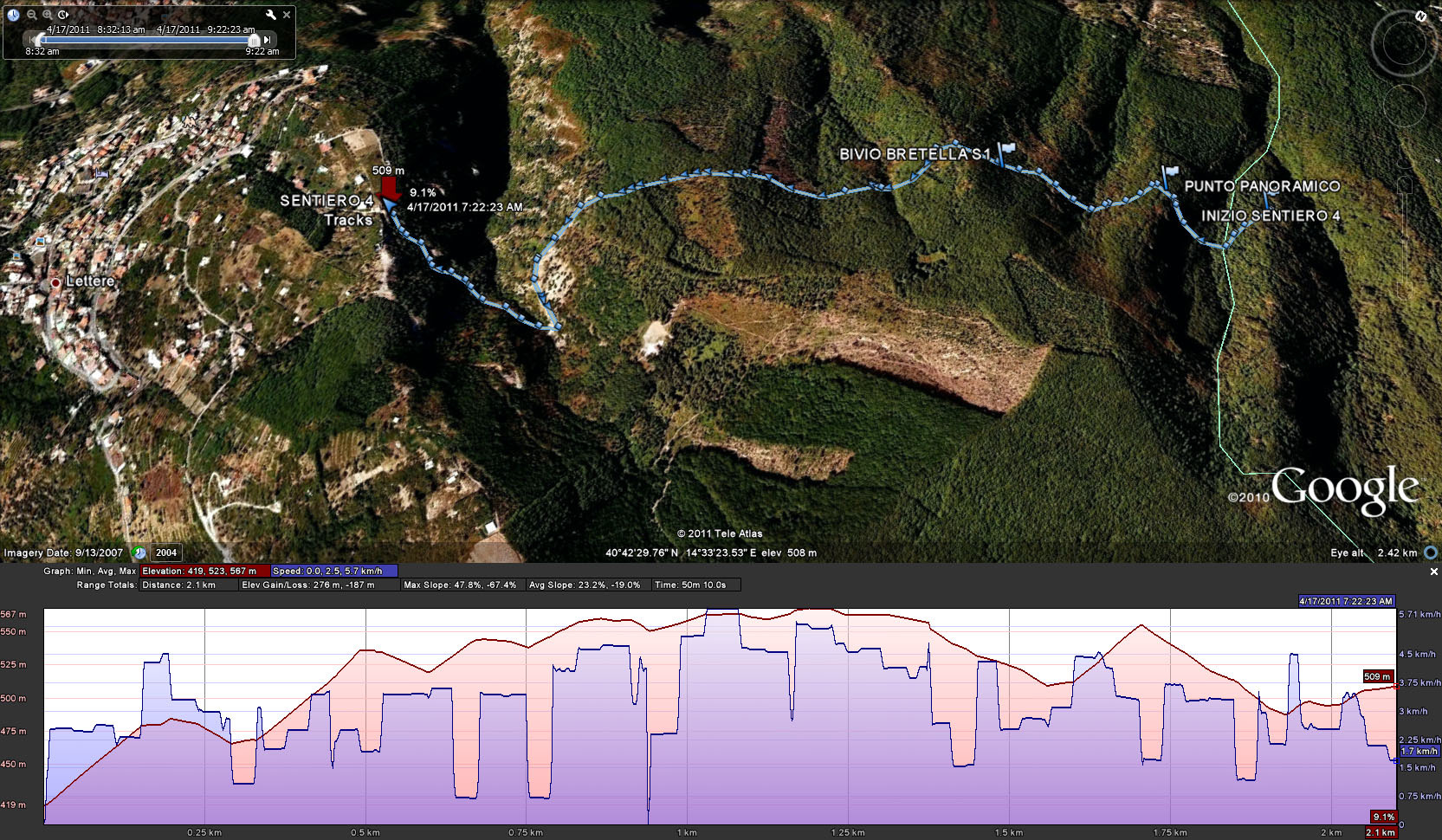Close the time slider panel
Screen dimensions: 1442x840
coord(287,15)
